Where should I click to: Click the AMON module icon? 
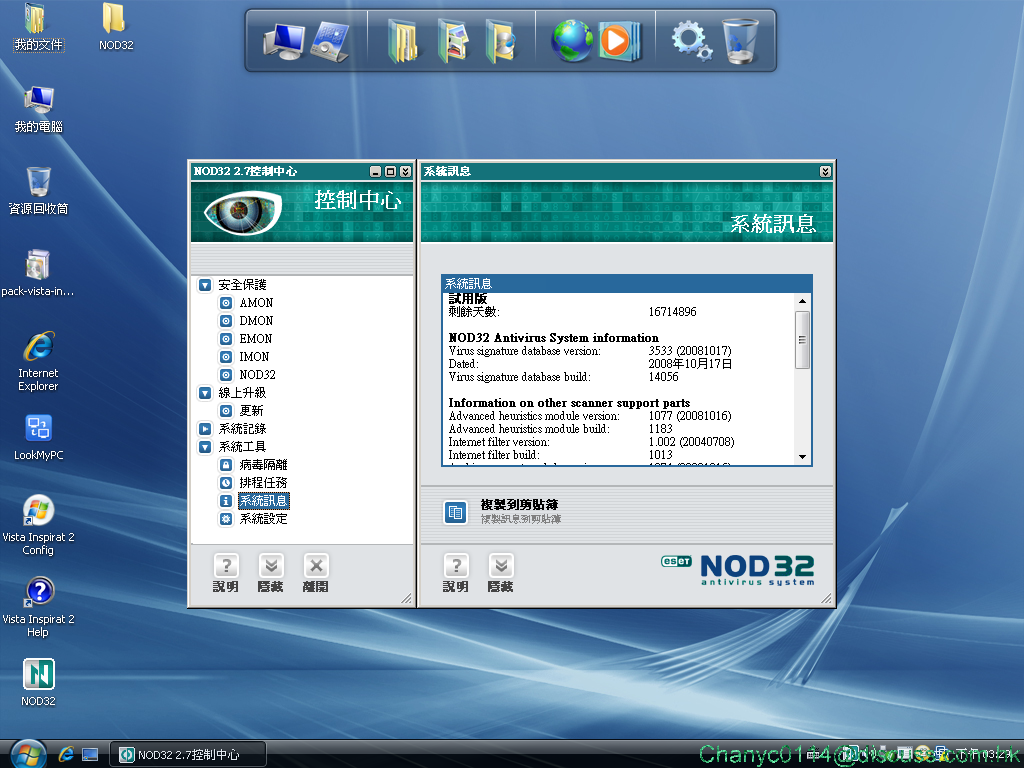point(225,303)
